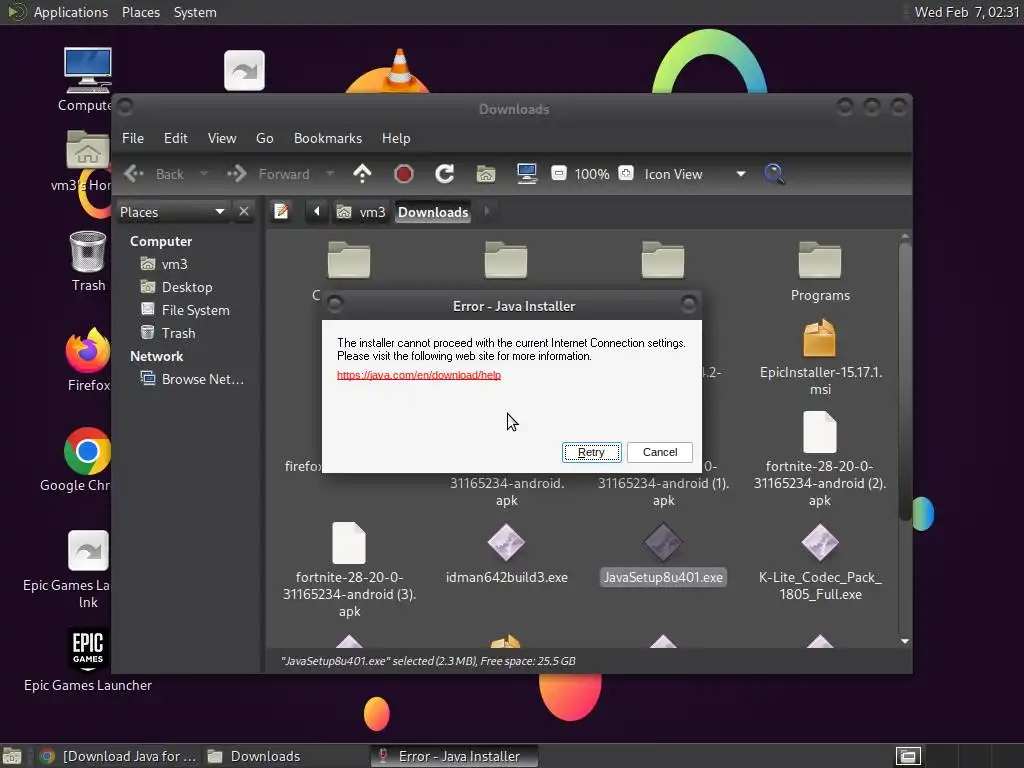Select Browse Network in the sidebar
The width and height of the screenshot is (1024, 768).
pyautogui.click(x=202, y=379)
